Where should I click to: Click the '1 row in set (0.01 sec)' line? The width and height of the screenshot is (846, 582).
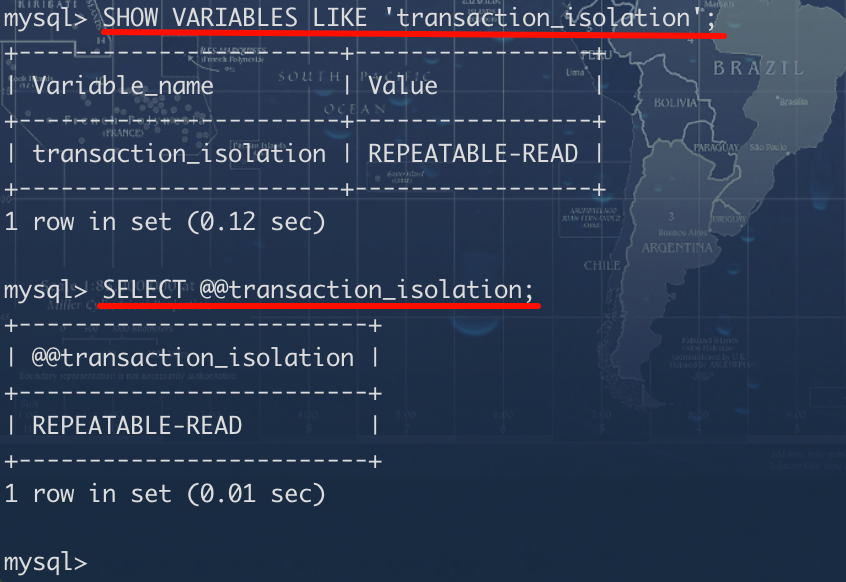[x=165, y=493]
